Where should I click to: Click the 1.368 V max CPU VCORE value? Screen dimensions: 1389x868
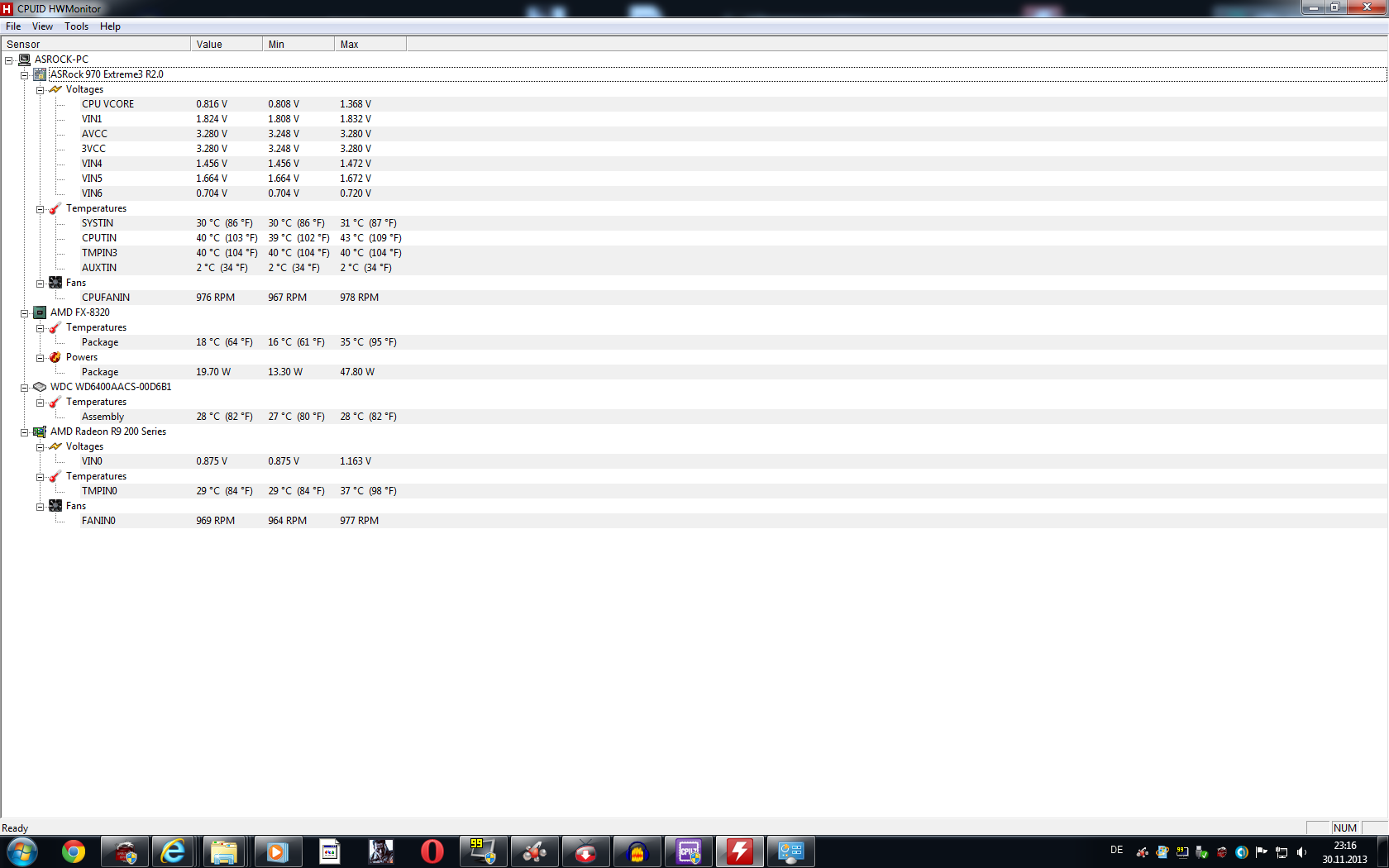(x=356, y=104)
